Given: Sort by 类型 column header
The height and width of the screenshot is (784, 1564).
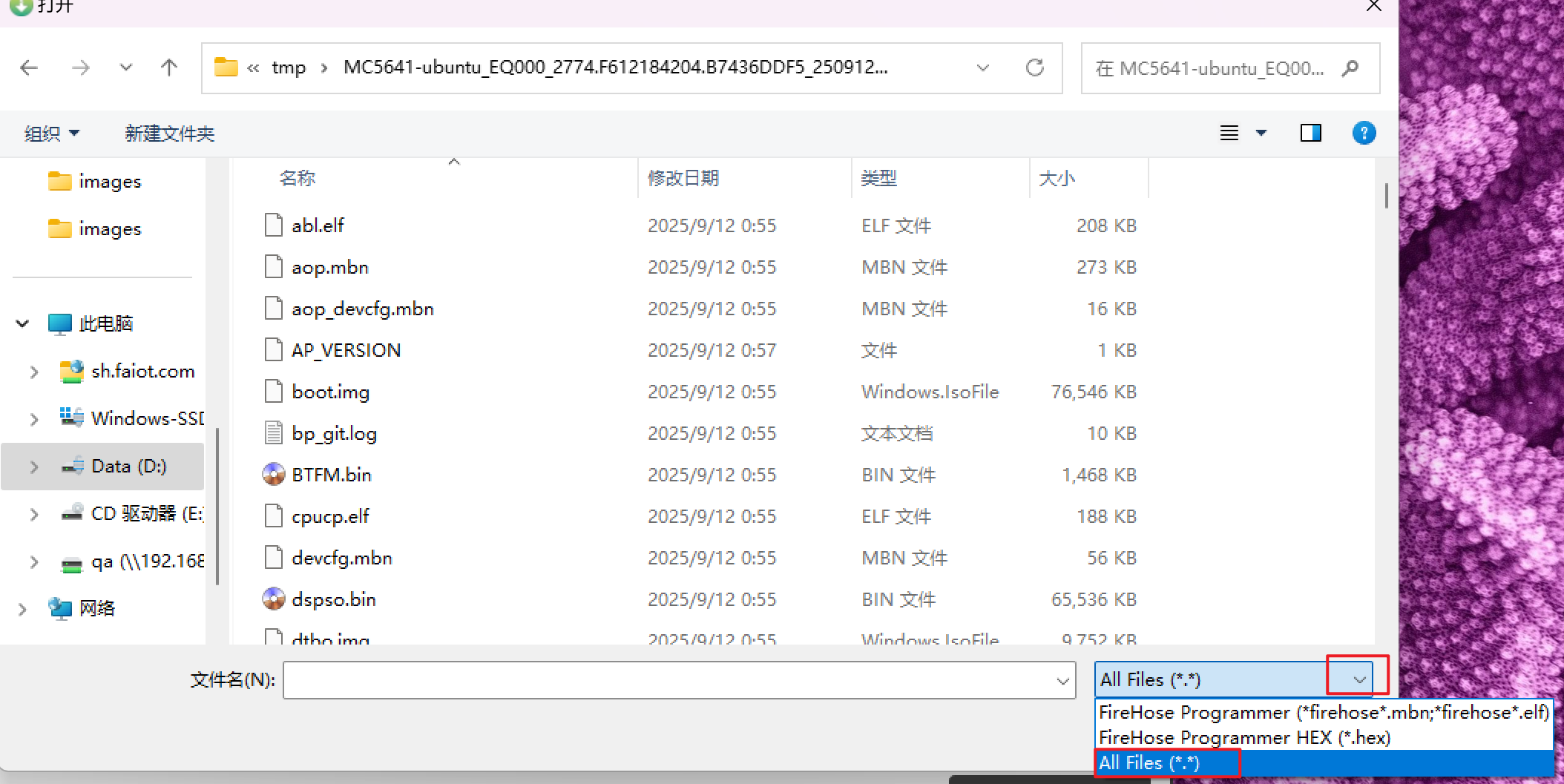Looking at the screenshot, I should pyautogui.click(x=878, y=178).
